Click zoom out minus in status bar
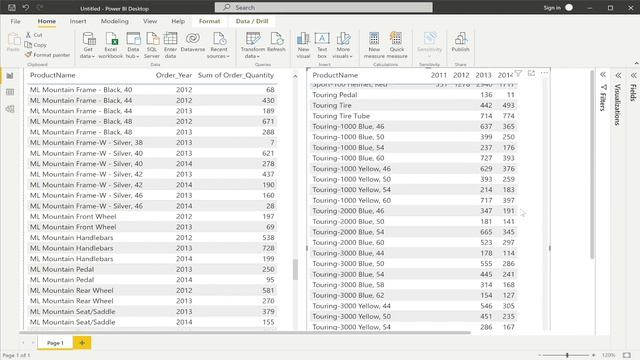 (x=540, y=355)
